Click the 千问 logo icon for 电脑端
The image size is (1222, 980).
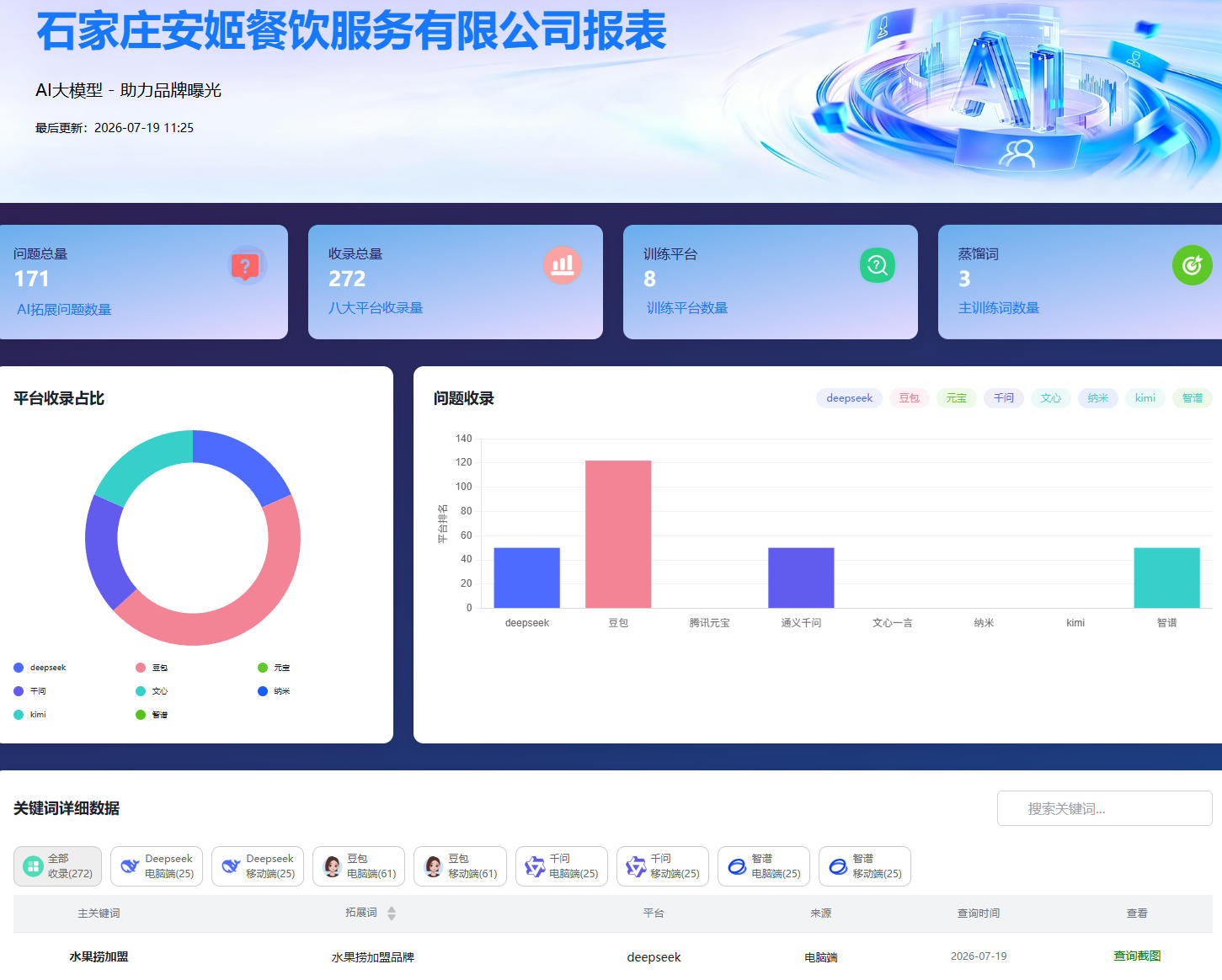(535, 866)
